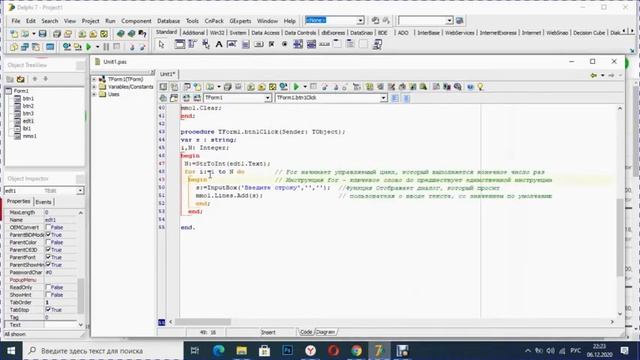Select the Frames component in palette
Image resolution: width=640 pixels, height=360 pixels.
point(180,44)
